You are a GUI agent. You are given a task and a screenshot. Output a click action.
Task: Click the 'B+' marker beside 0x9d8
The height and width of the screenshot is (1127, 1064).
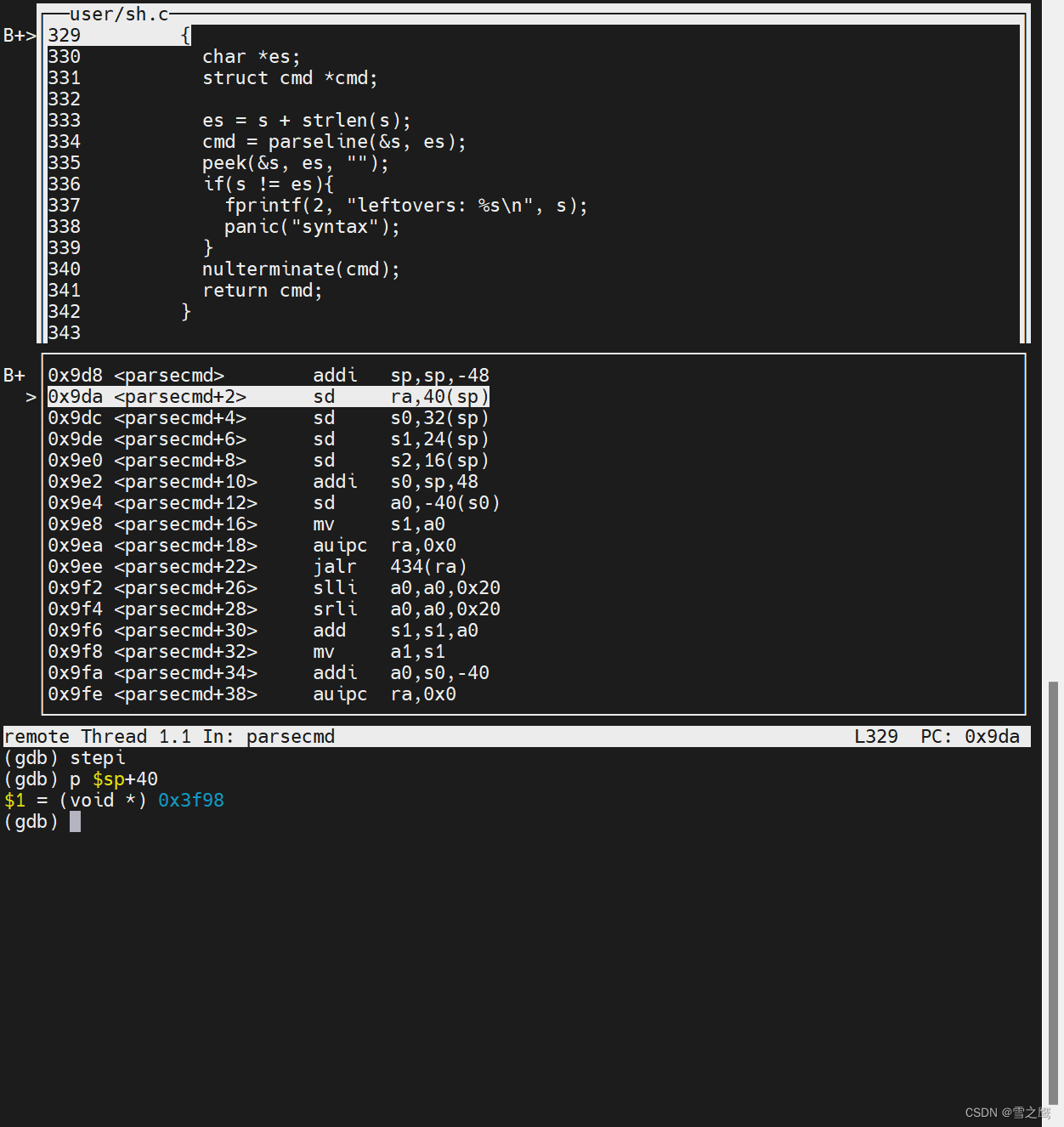[x=14, y=376]
